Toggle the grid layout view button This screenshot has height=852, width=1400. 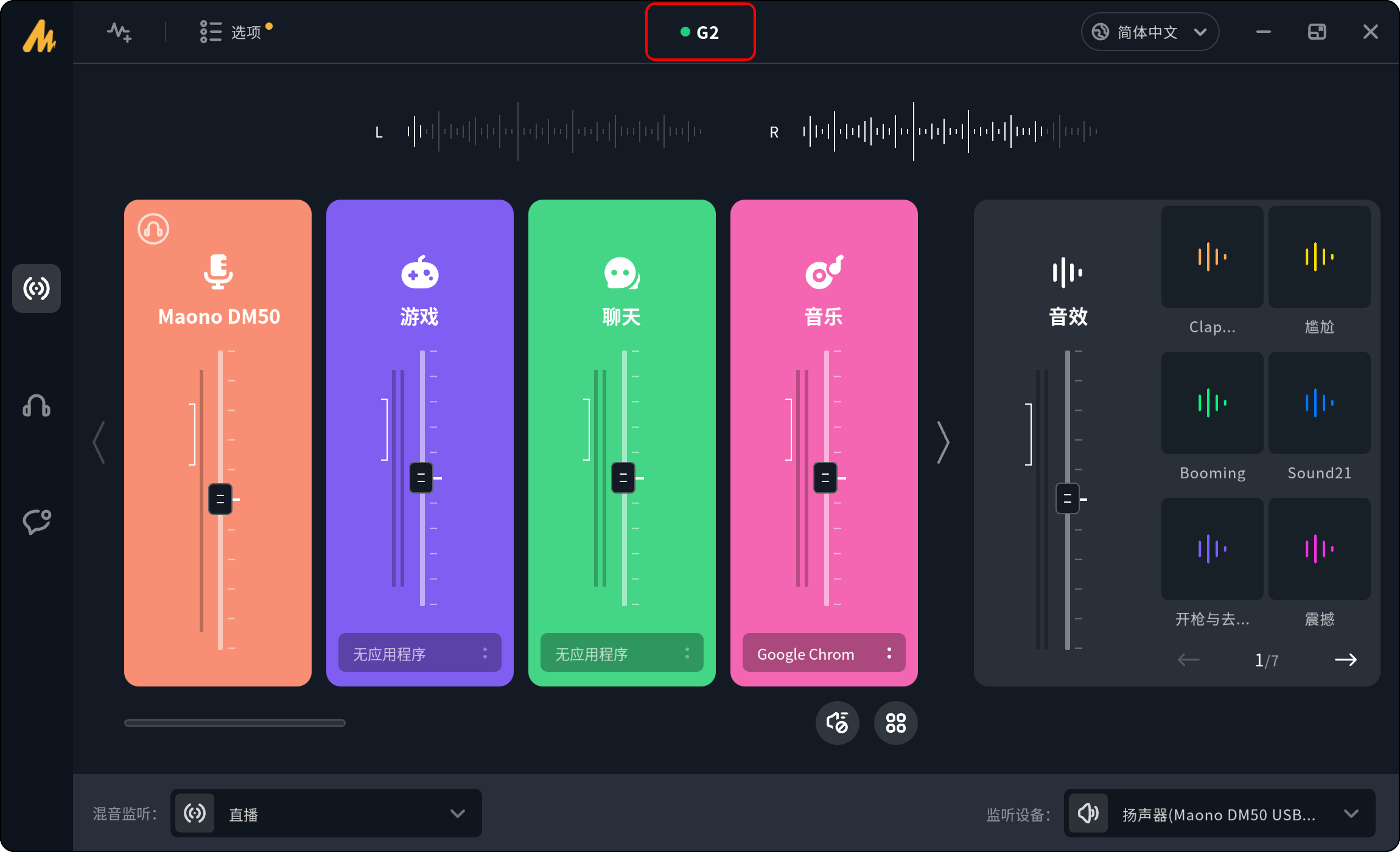click(x=895, y=723)
